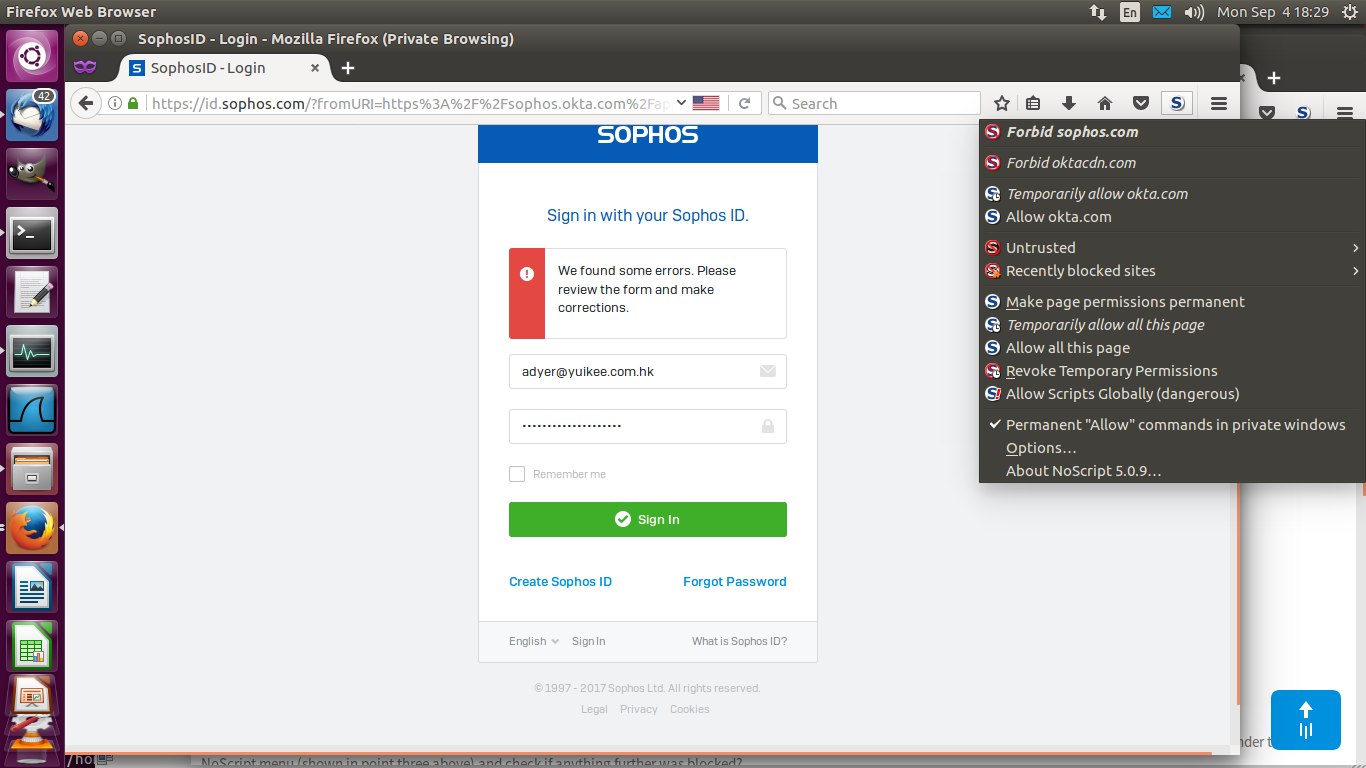Open LibreOffice Calc launcher icon
Viewport: 1366px width, 768px height.
[x=32, y=646]
